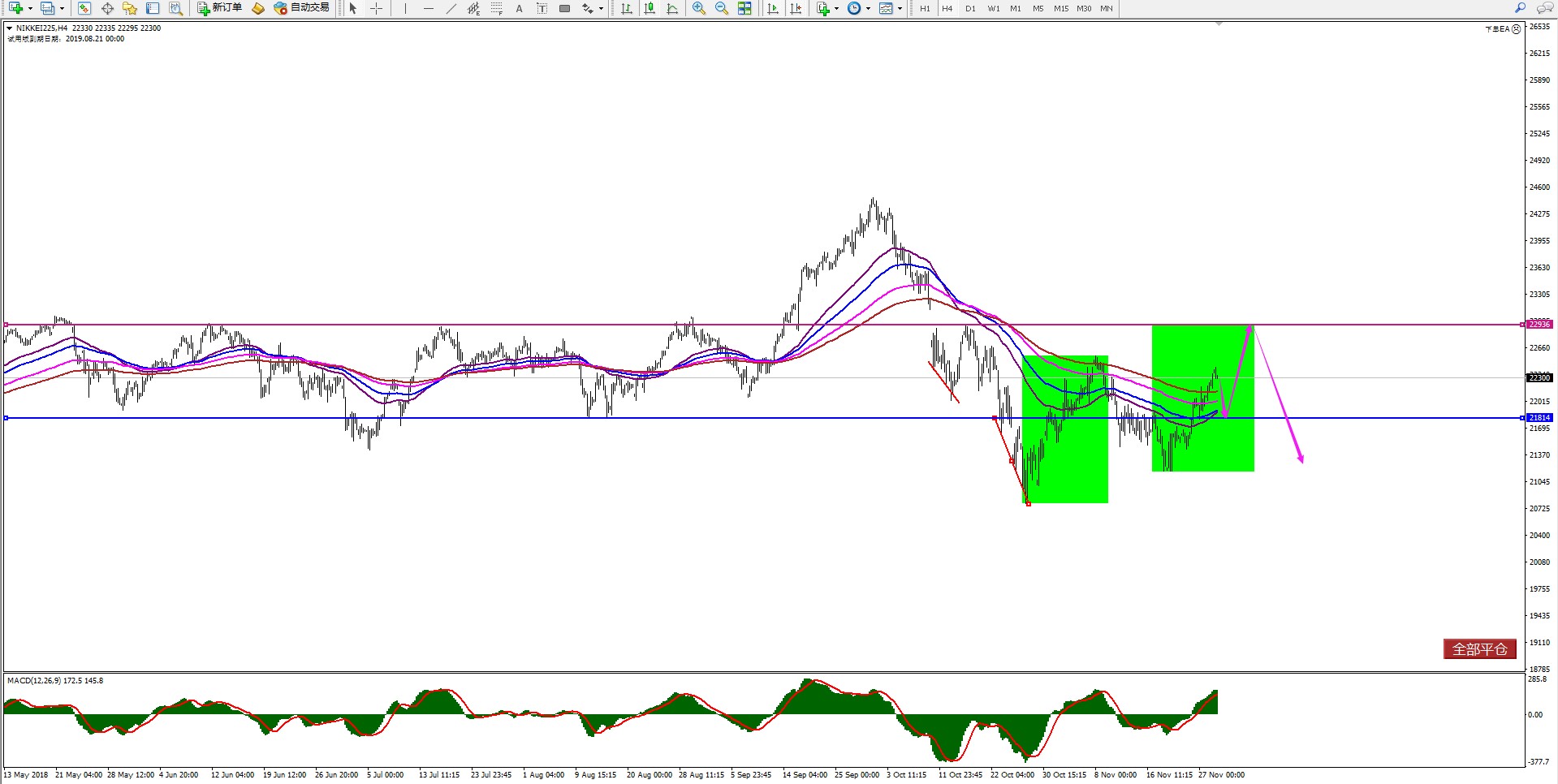Viewport: 1558px width, 784px height.
Task: Open the add indicators icon
Action: click(823, 8)
